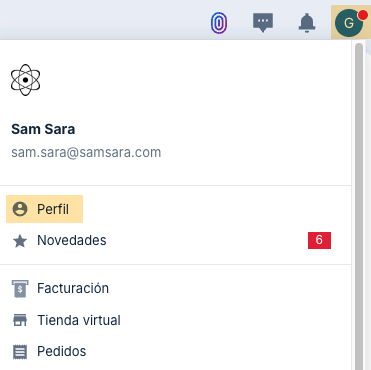
Task: Open the Perfil menu item
Action: [x=44, y=209]
